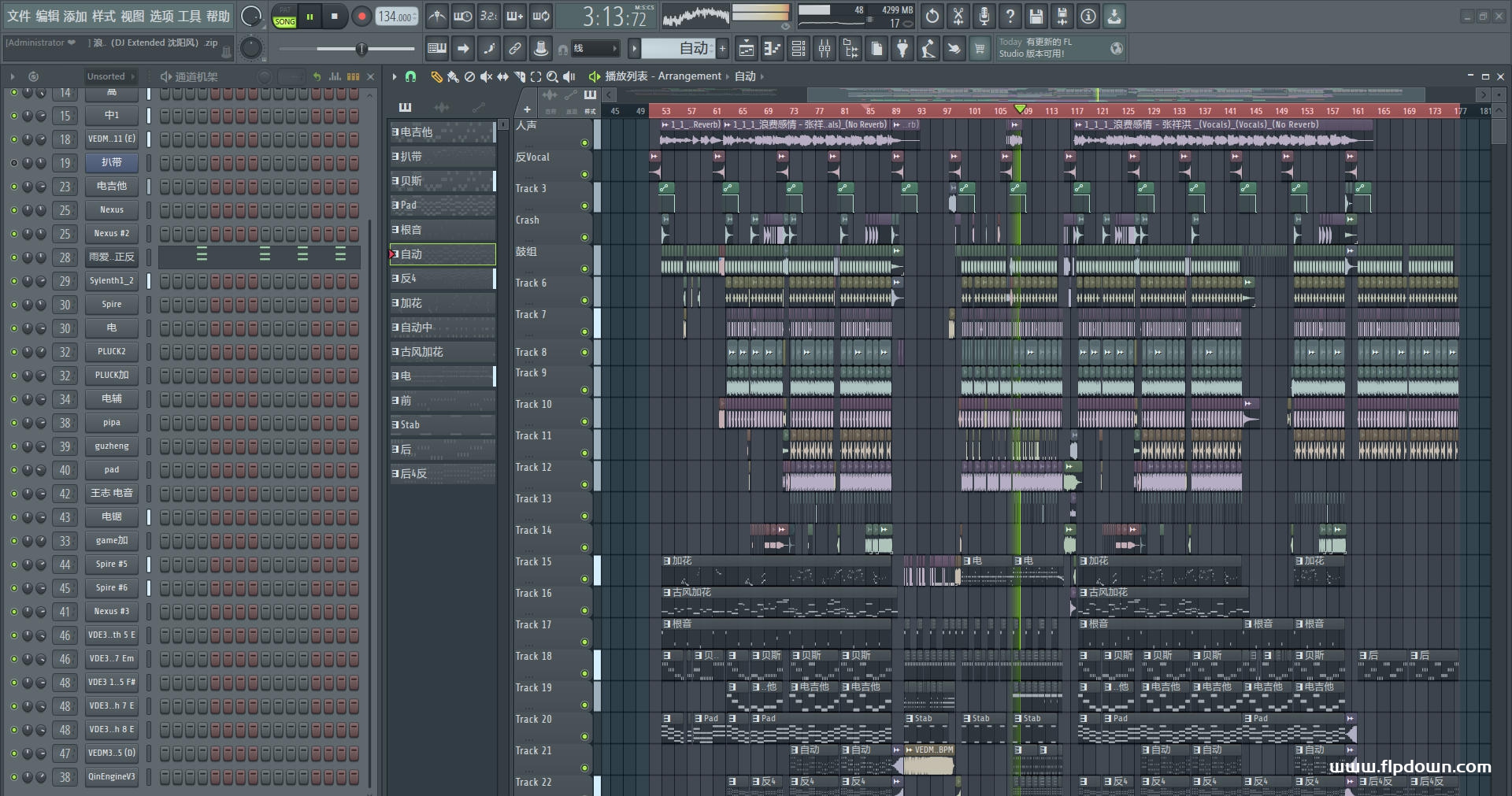Open the Unsorted channel filter dropdown
The height and width of the screenshot is (796, 1512).
click(x=111, y=76)
